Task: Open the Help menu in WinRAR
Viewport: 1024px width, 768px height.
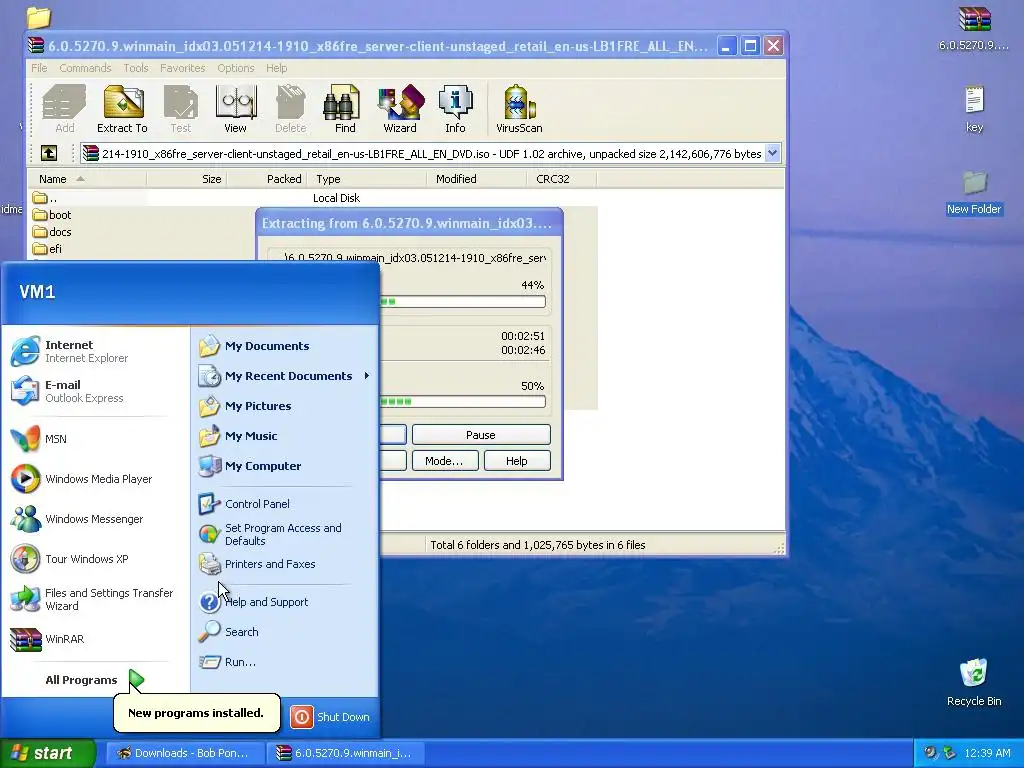Action: pos(276,68)
